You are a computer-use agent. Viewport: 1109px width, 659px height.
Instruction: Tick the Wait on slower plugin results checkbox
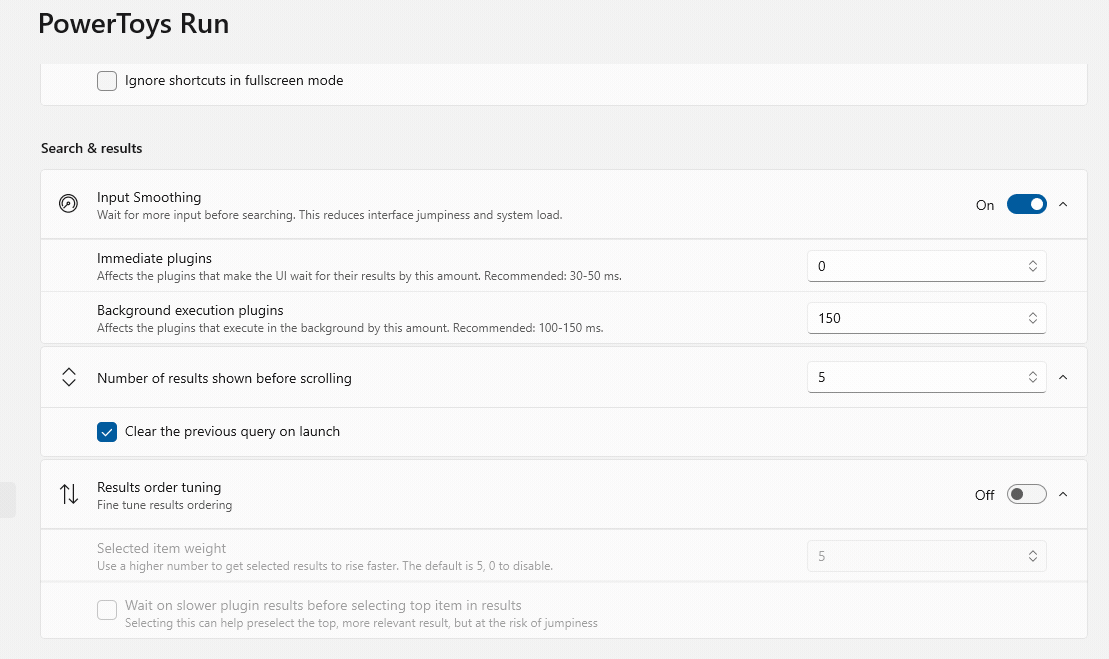[x=107, y=610]
